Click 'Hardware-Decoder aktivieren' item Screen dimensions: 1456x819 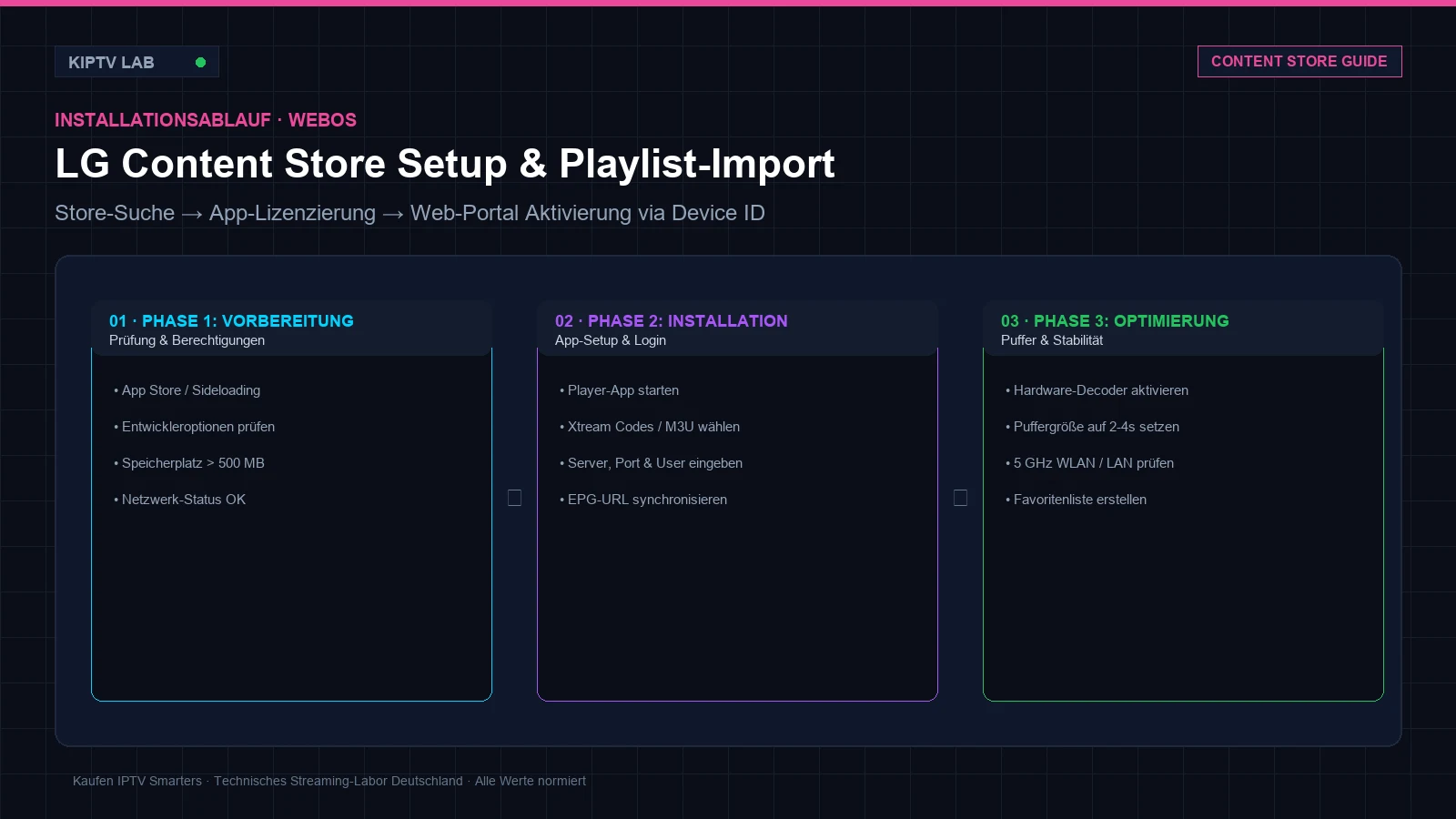pyautogui.click(x=1097, y=390)
